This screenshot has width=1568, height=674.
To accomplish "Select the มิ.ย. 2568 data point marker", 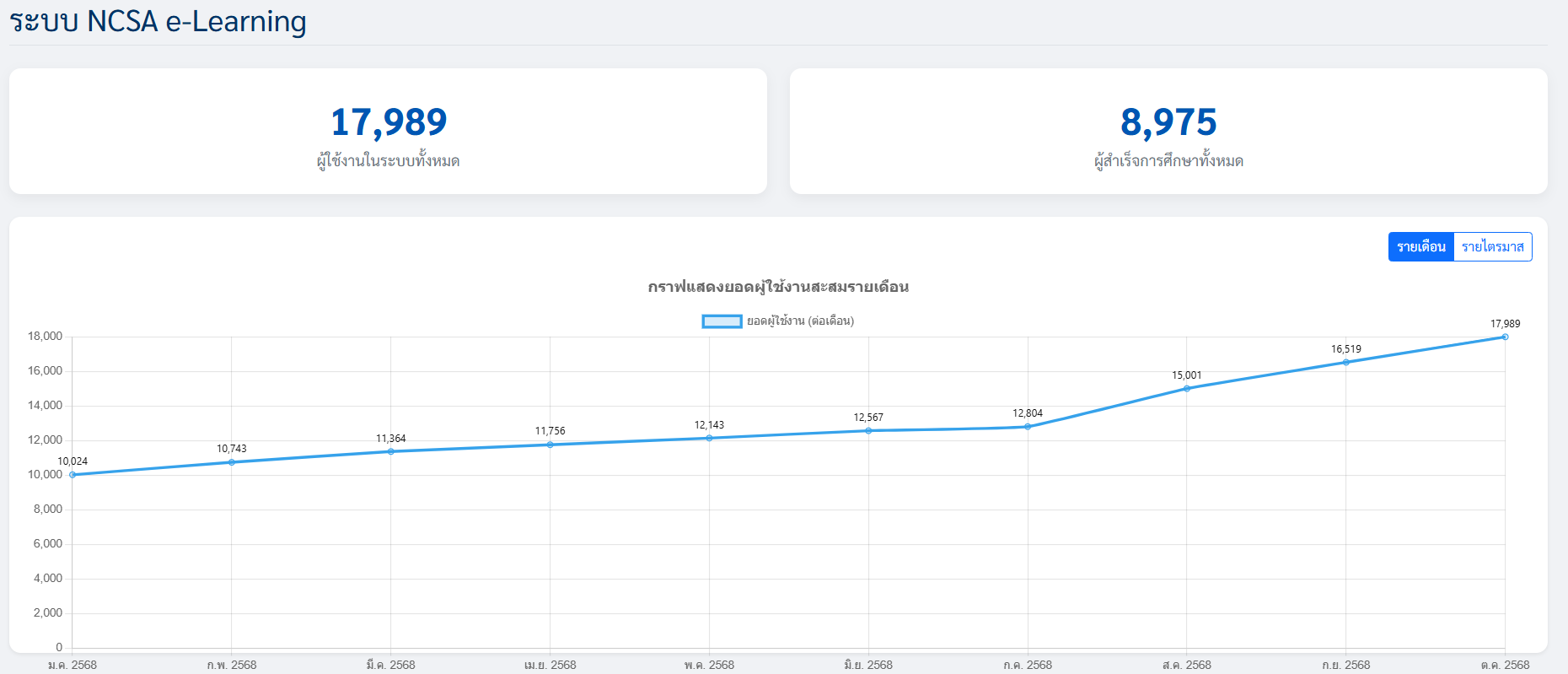I will [x=868, y=431].
